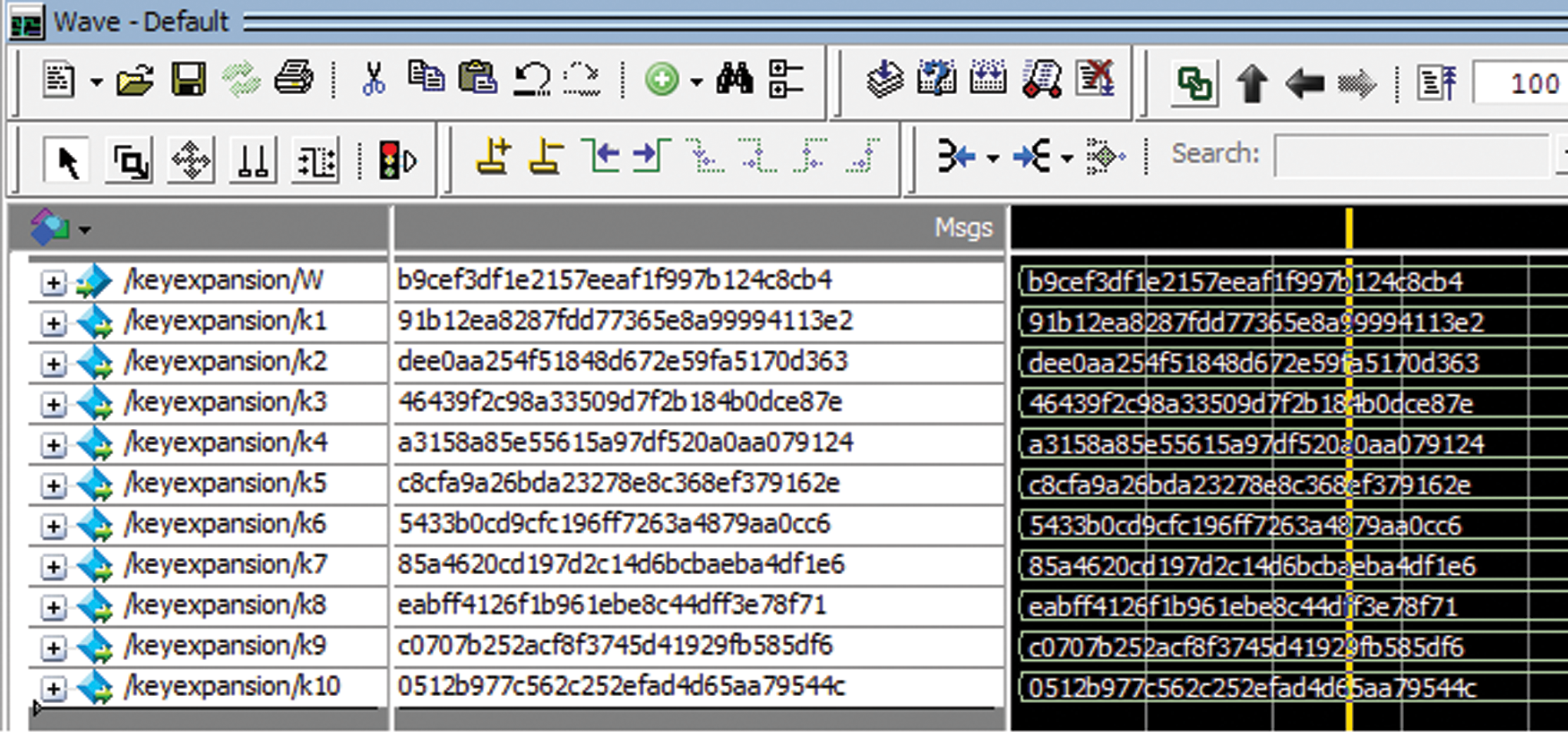Click the Insert Cursor icon
Screen dimensions: 1568x738
(493, 157)
